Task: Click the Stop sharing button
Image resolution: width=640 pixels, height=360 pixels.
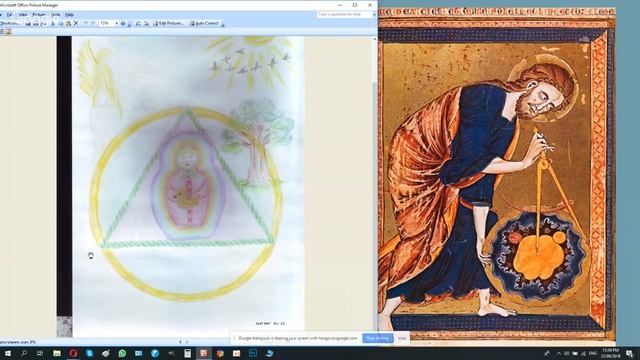Action: point(378,338)
